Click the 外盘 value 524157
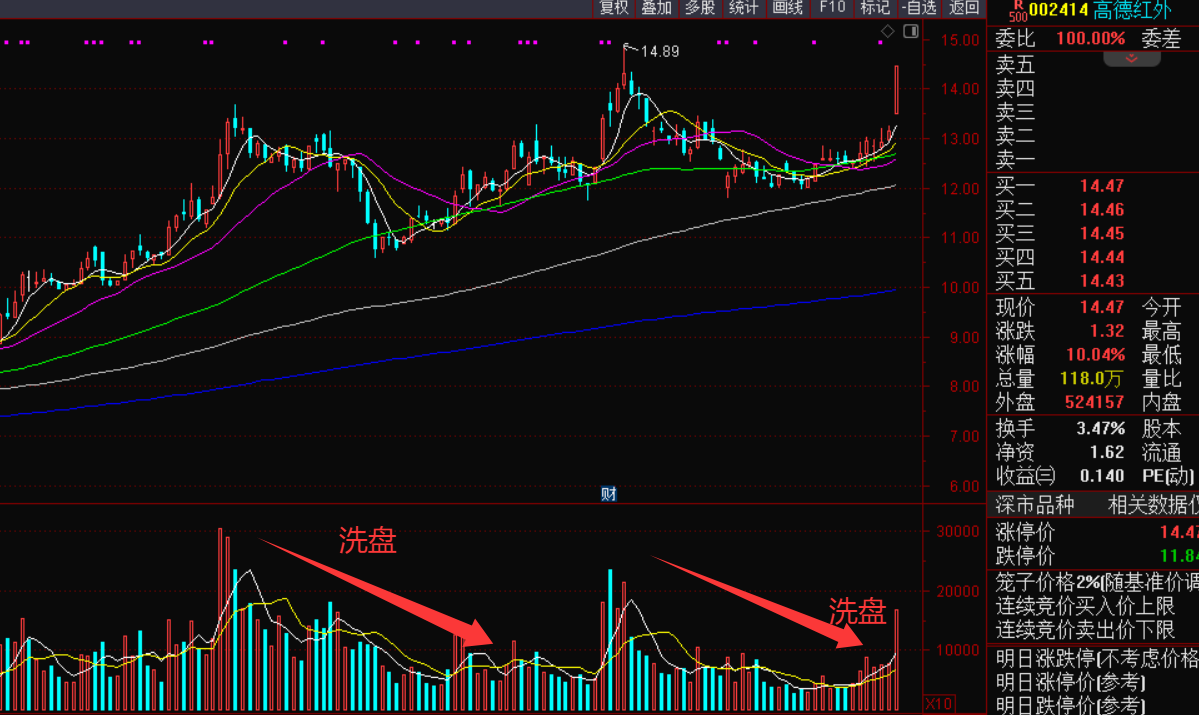This screenshot has width=1199, height=715. 1094,402
